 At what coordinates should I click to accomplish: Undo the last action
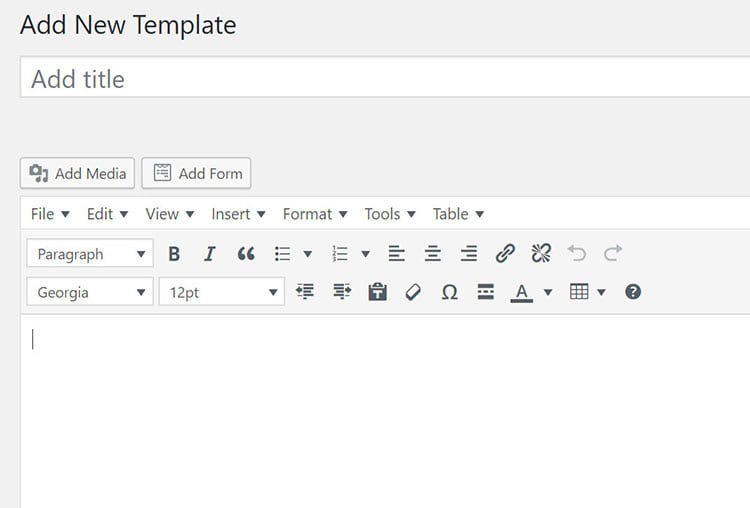pos(577,254)
